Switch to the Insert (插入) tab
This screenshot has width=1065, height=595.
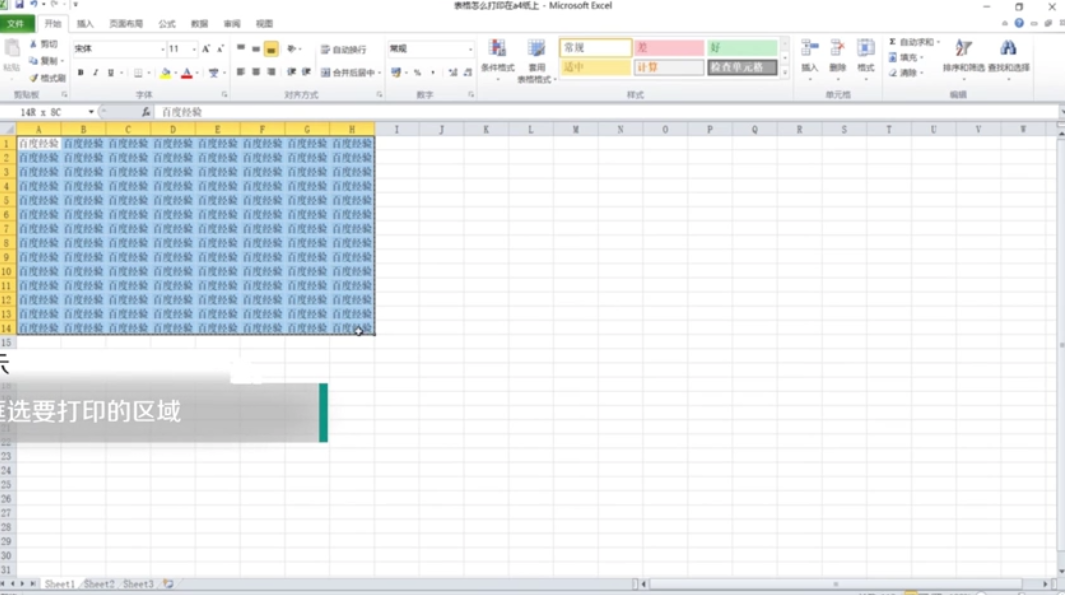click(85, 24)
